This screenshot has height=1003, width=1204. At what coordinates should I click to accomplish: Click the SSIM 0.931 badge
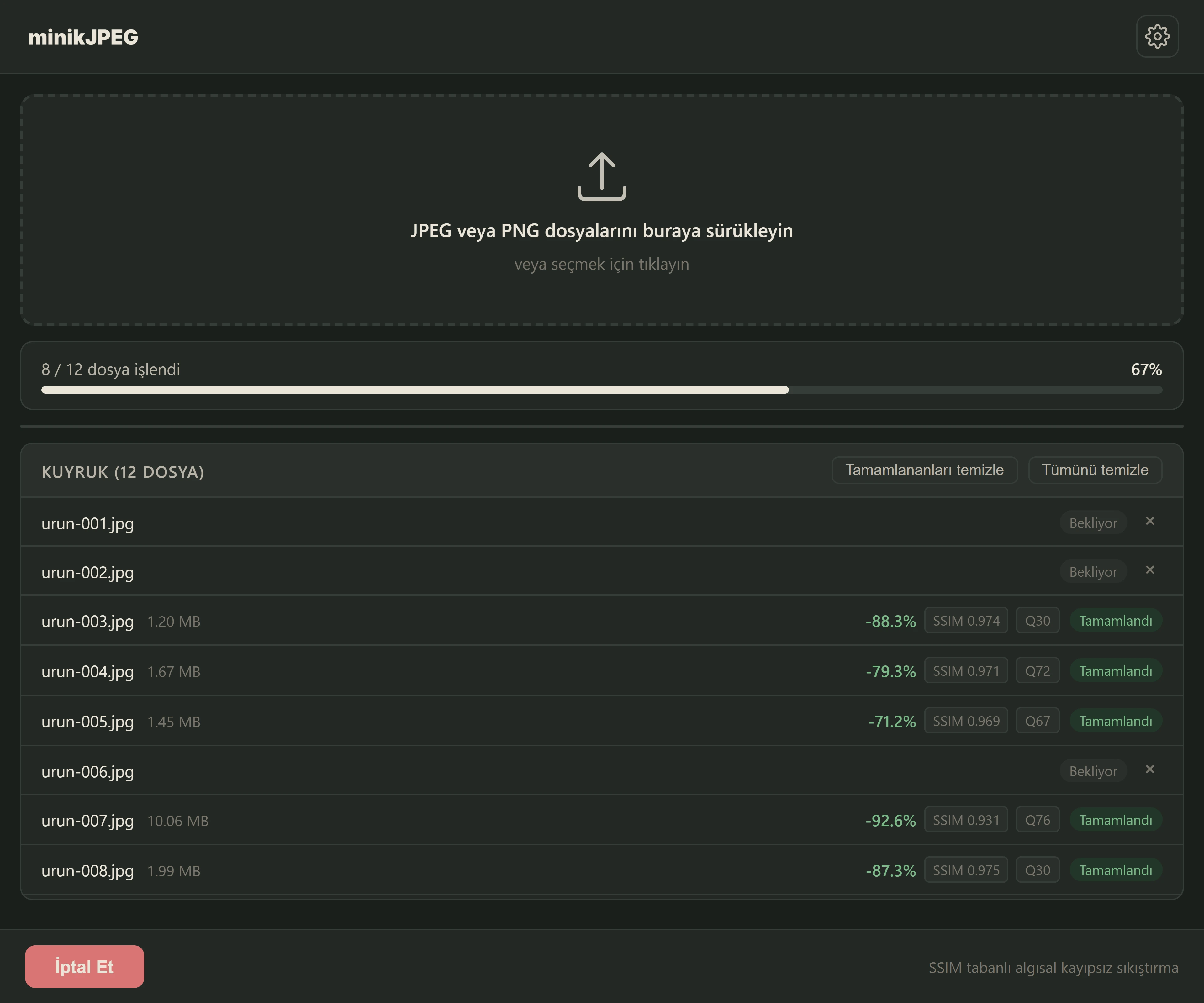(x=966, y=820)
